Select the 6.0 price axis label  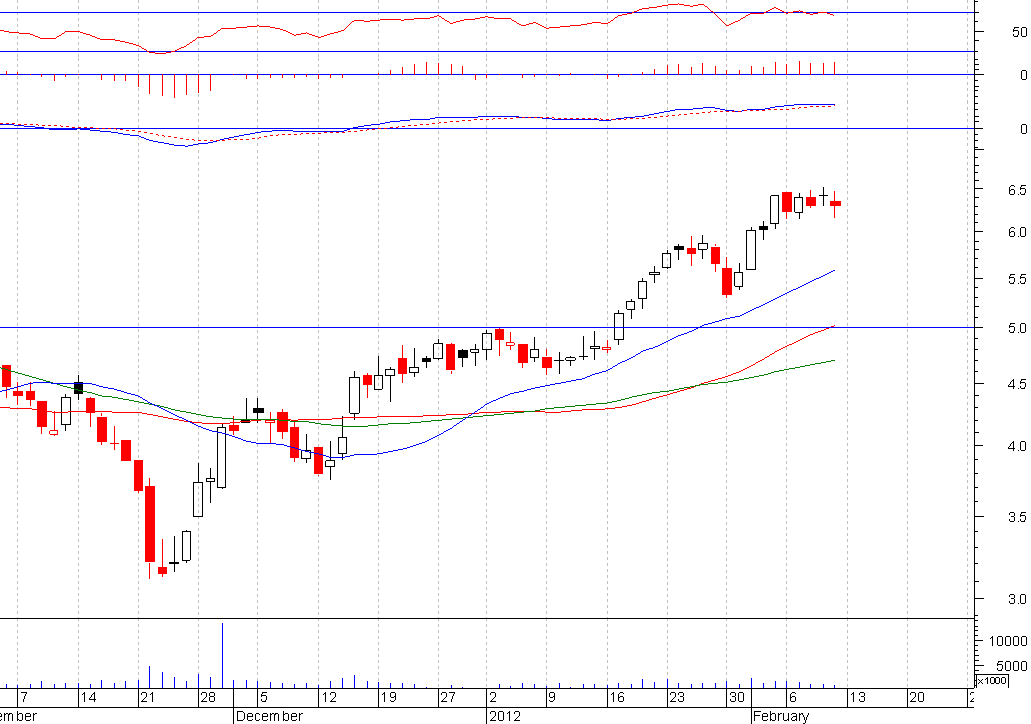point(1017,232)
